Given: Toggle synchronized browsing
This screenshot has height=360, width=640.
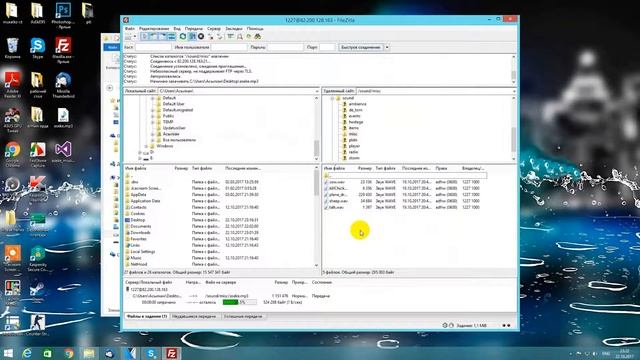Looking at the screenshot, I should tap(249, 37).
